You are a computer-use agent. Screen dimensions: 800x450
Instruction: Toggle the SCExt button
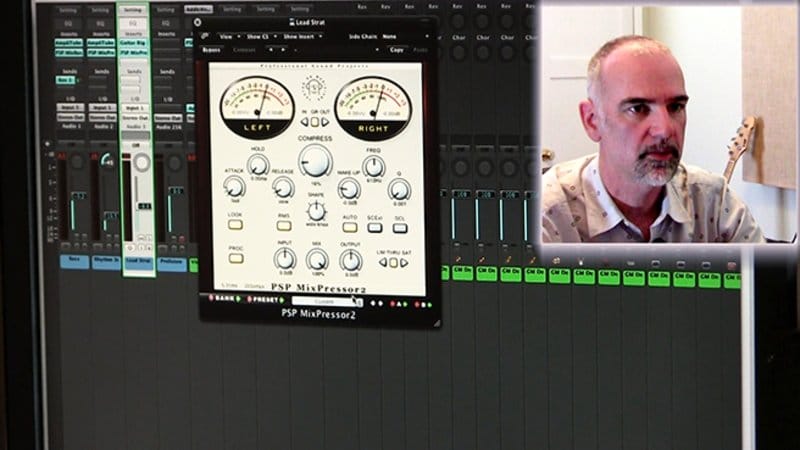coord(374,228)
